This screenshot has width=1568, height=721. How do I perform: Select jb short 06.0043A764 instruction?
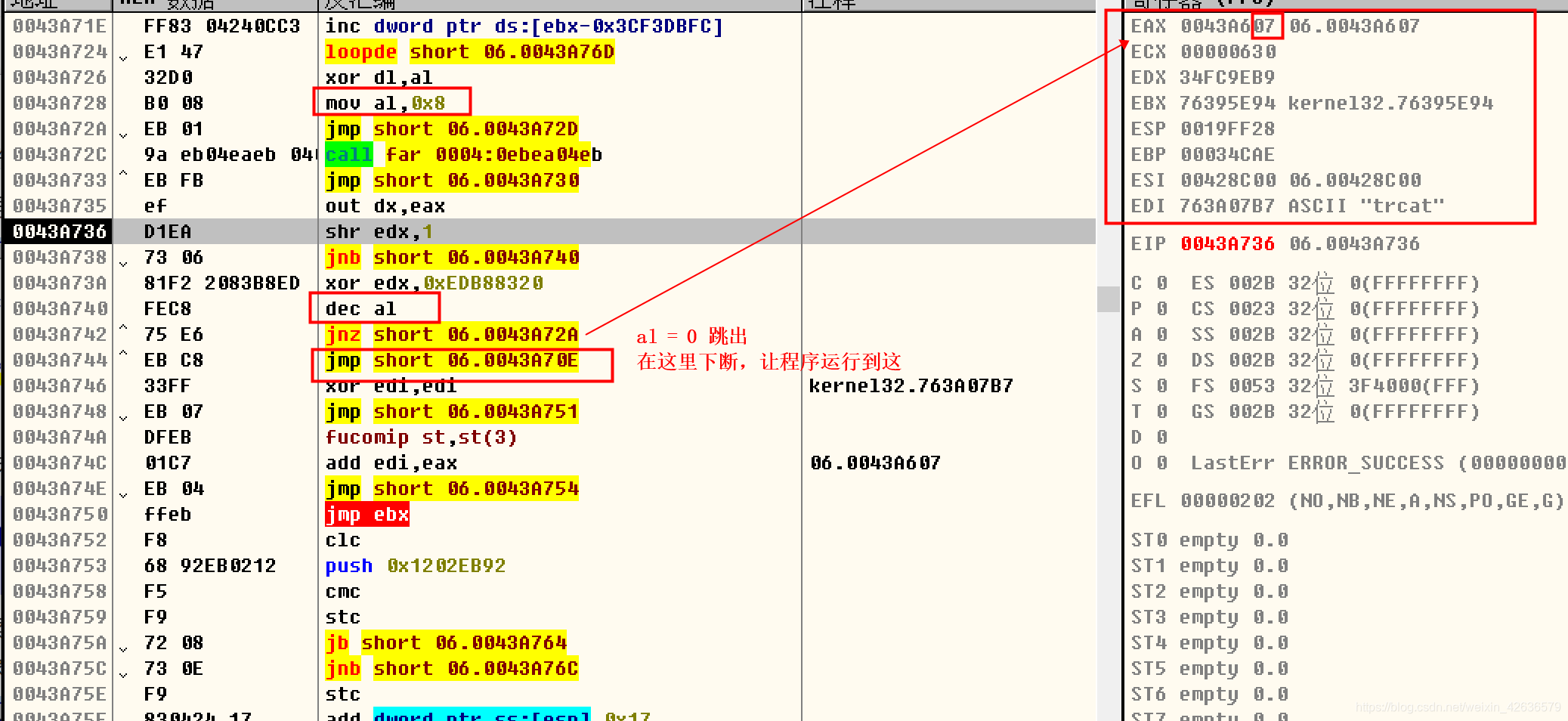(445, 643)
